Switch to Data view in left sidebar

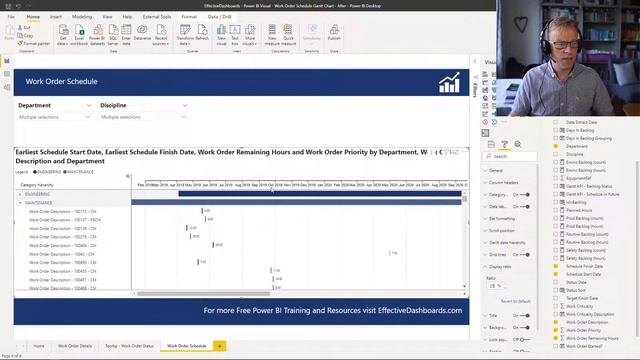[7, 74]
